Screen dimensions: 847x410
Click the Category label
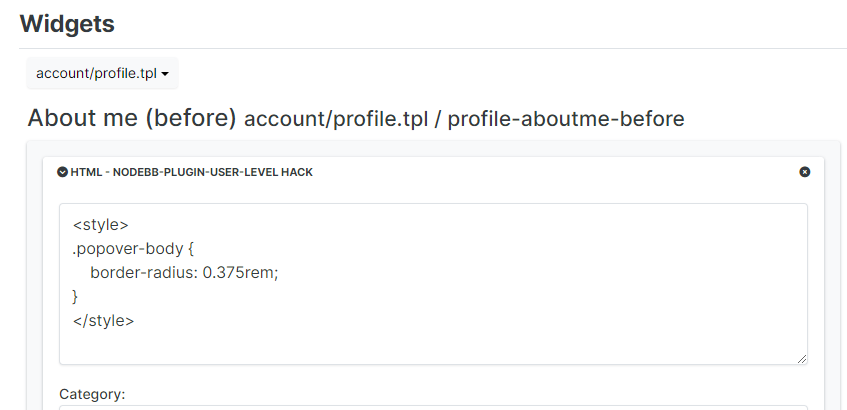(92, 394)
